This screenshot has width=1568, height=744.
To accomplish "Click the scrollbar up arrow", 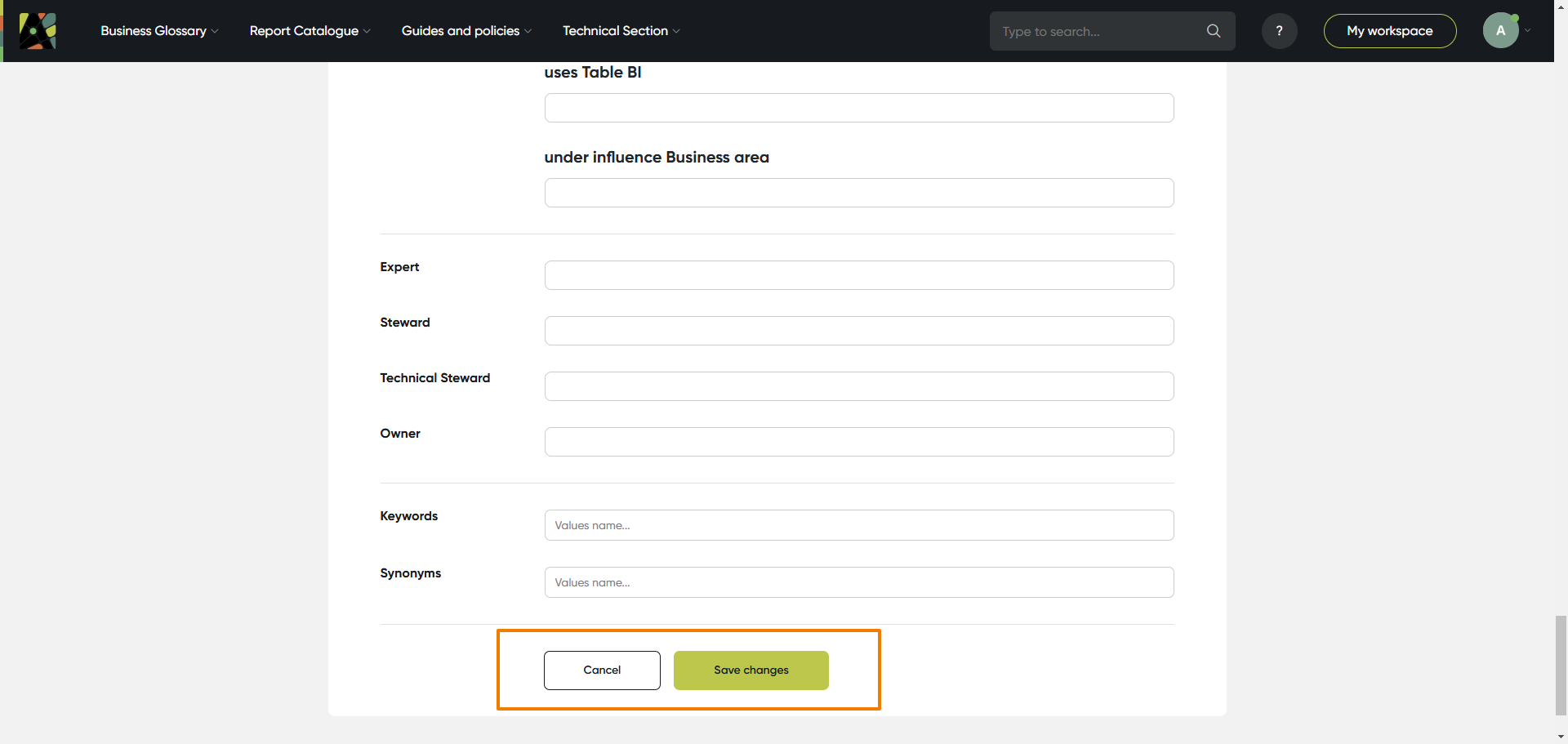I will [1560, 7].
